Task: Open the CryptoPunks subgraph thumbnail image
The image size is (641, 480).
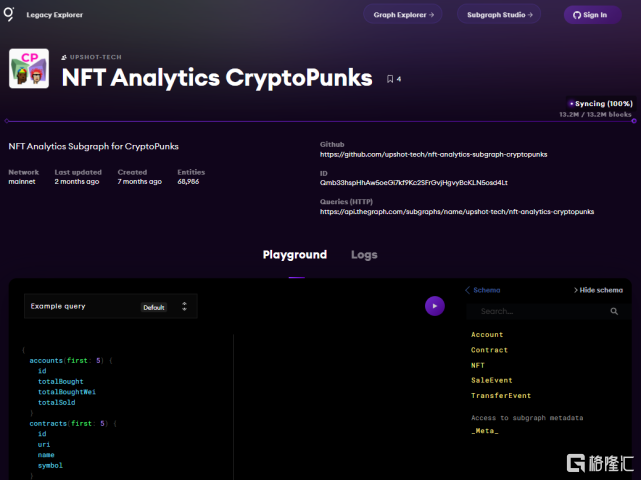Action: pyautogui.click(x=29, y=69)
